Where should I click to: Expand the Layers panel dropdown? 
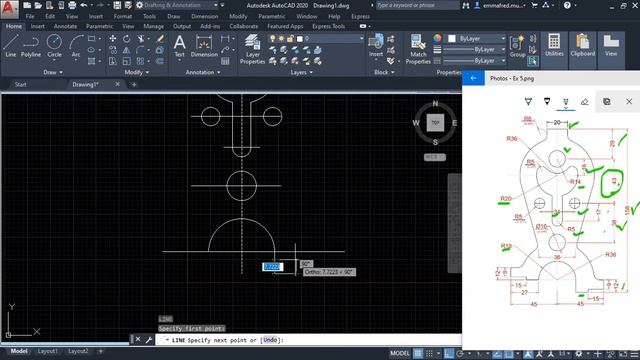[302, 72]
